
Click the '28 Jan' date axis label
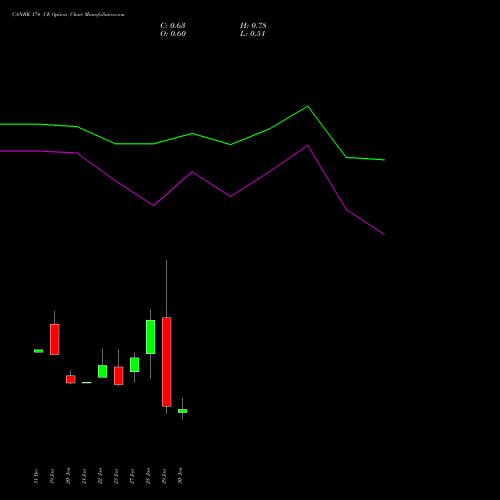[x=148, y=476]
